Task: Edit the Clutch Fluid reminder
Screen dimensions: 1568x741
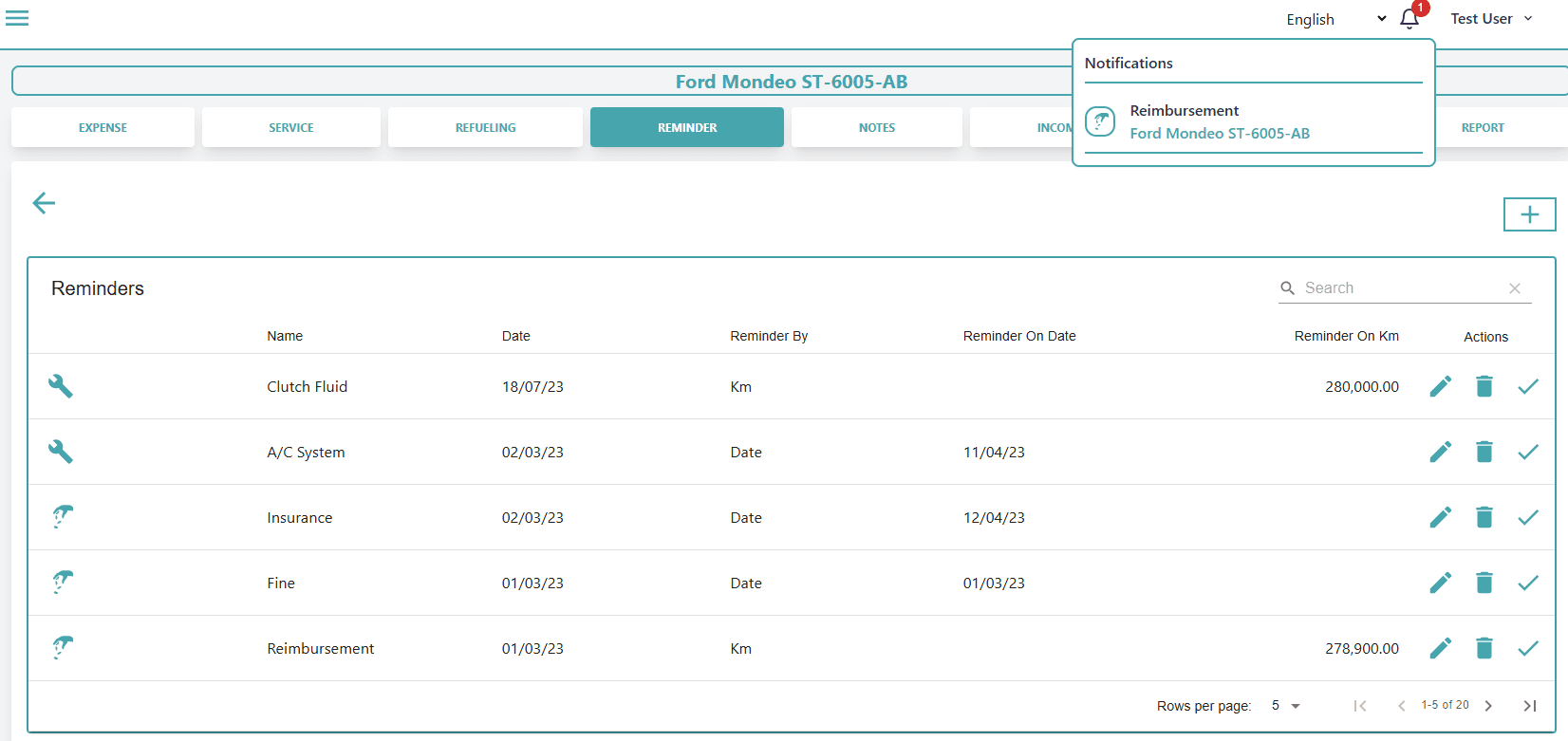Action: tap(1440, 386)
